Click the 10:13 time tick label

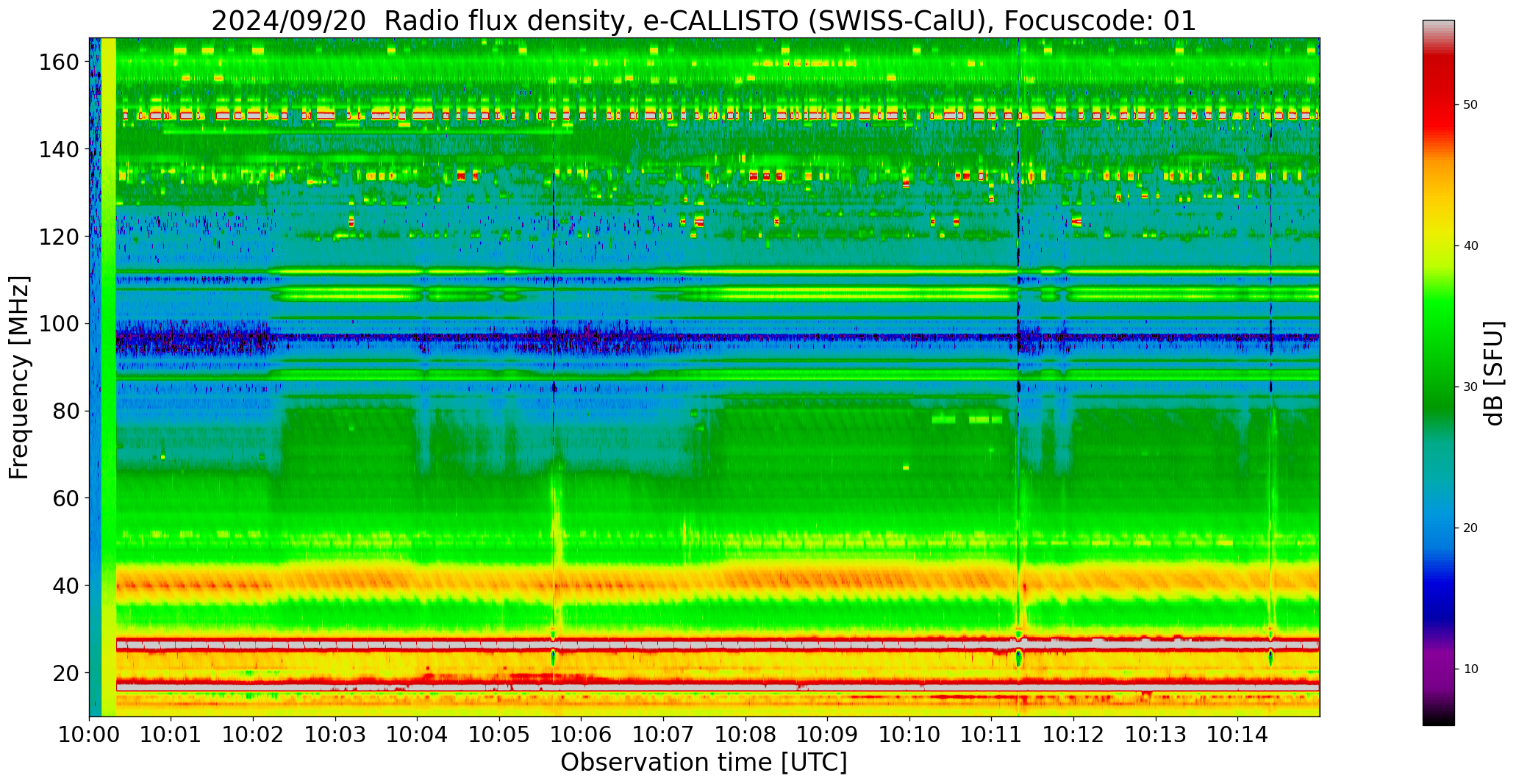[x=1155, y=734]
